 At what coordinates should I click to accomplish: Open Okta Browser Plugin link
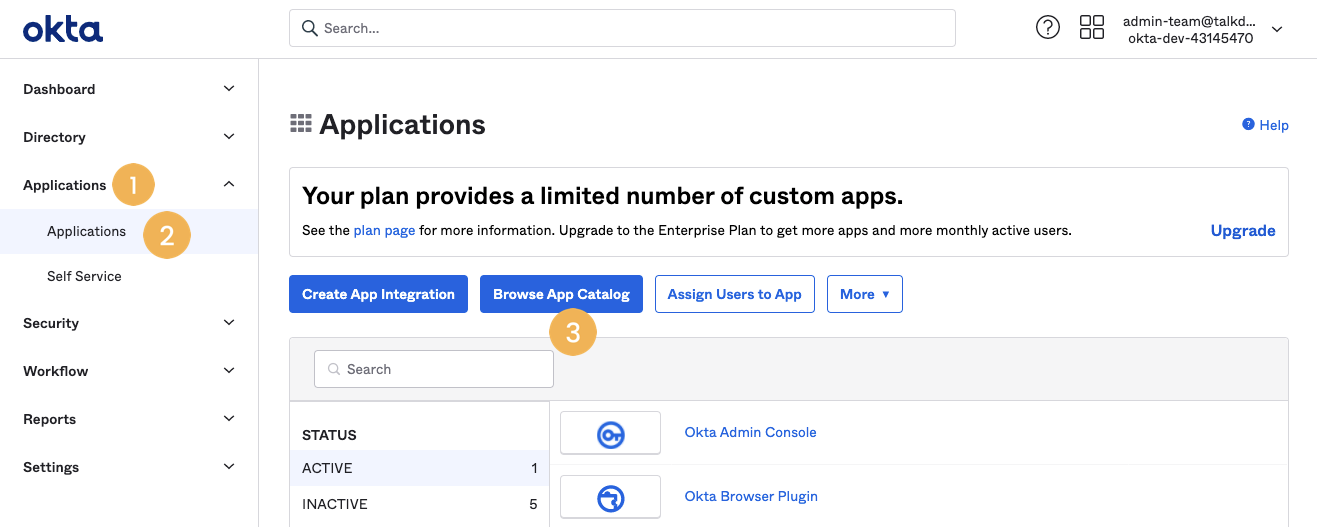[x=751, y=496]
